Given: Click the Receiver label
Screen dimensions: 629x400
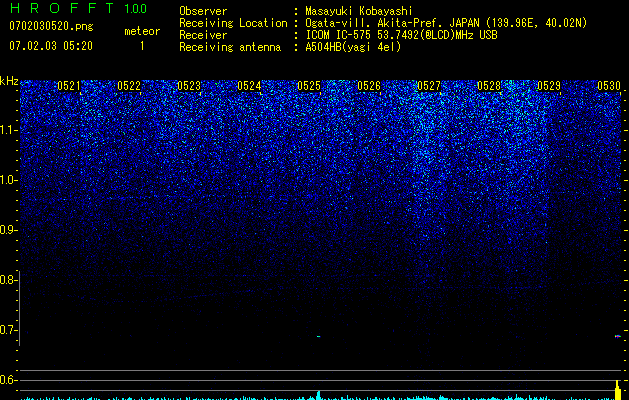Looking at the screenshot, I should [x=203, y=35].
